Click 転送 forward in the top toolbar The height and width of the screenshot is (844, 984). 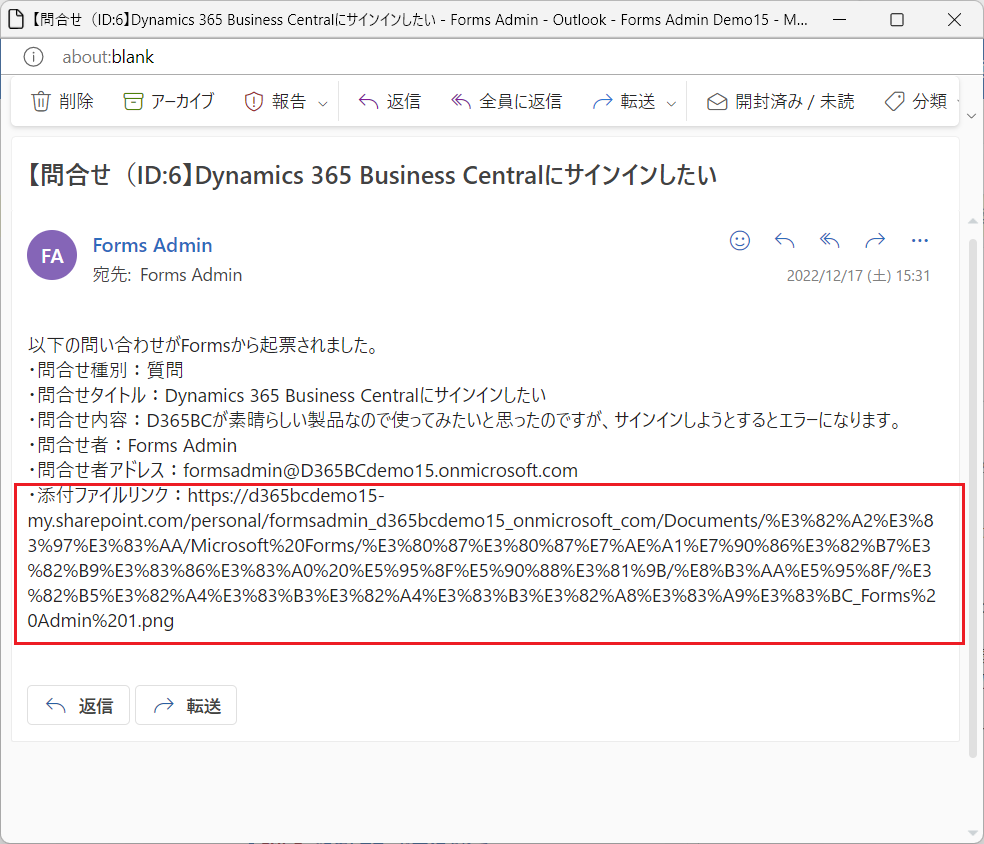click(x=624, y=102)
